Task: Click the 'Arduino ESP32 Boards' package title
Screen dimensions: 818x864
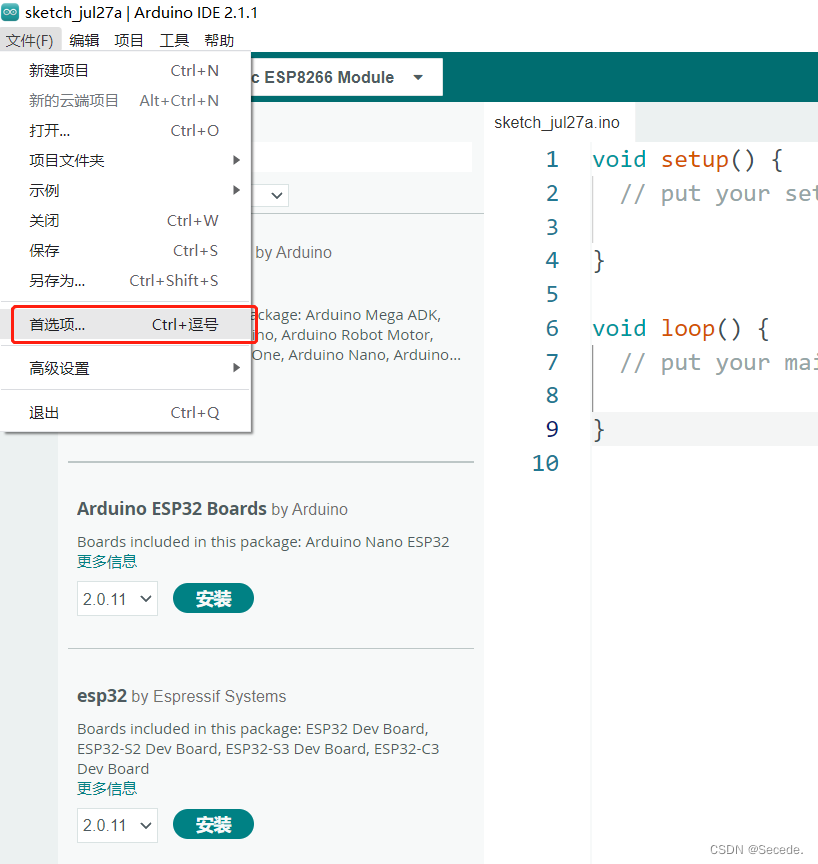Action: pos(172,509)
